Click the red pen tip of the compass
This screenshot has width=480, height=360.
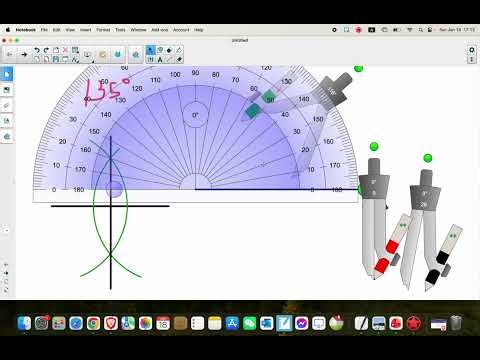[380, 266]
